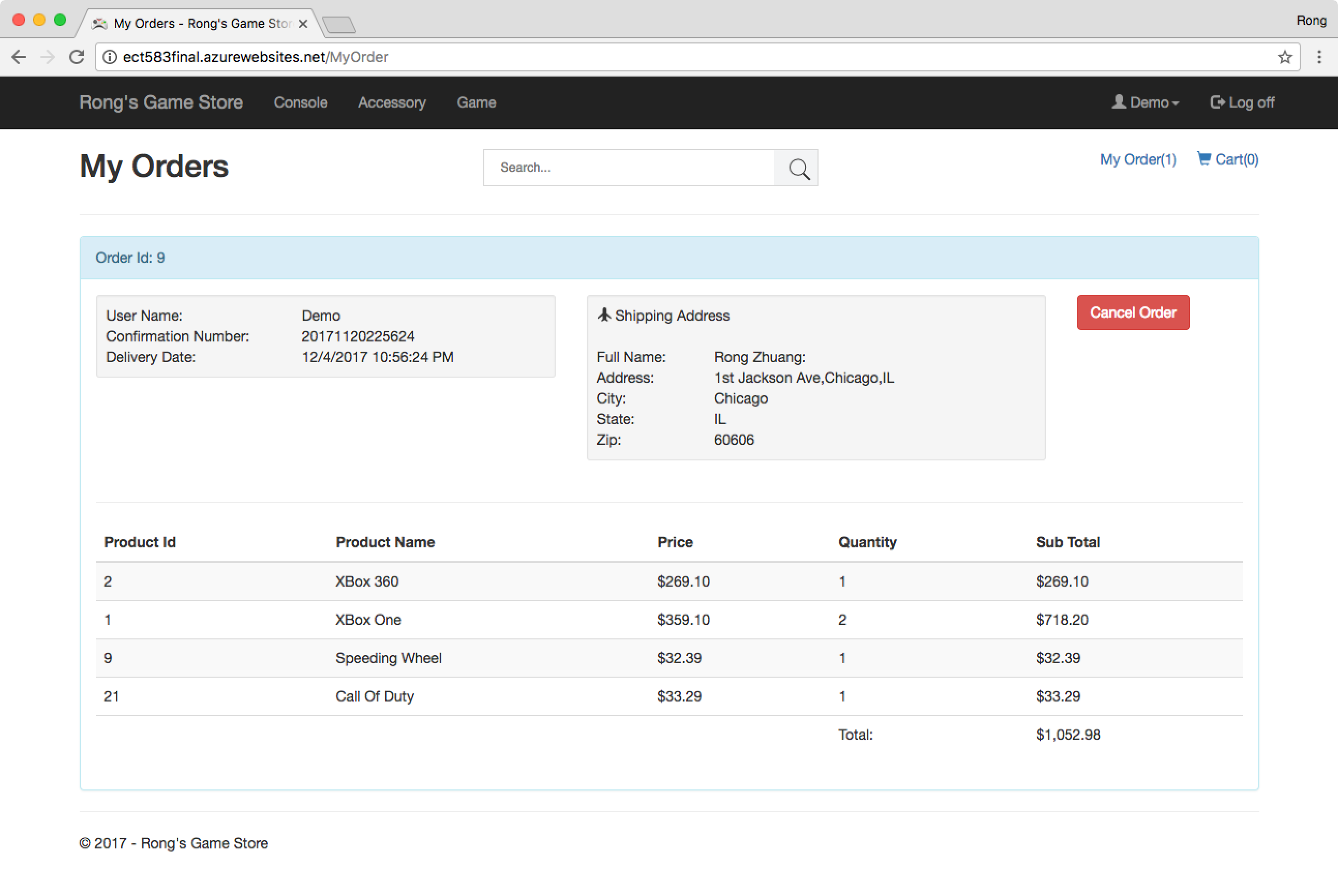Focus the Search input field
The width and height of the screenshot is (1338, 896).
(629, 168)
